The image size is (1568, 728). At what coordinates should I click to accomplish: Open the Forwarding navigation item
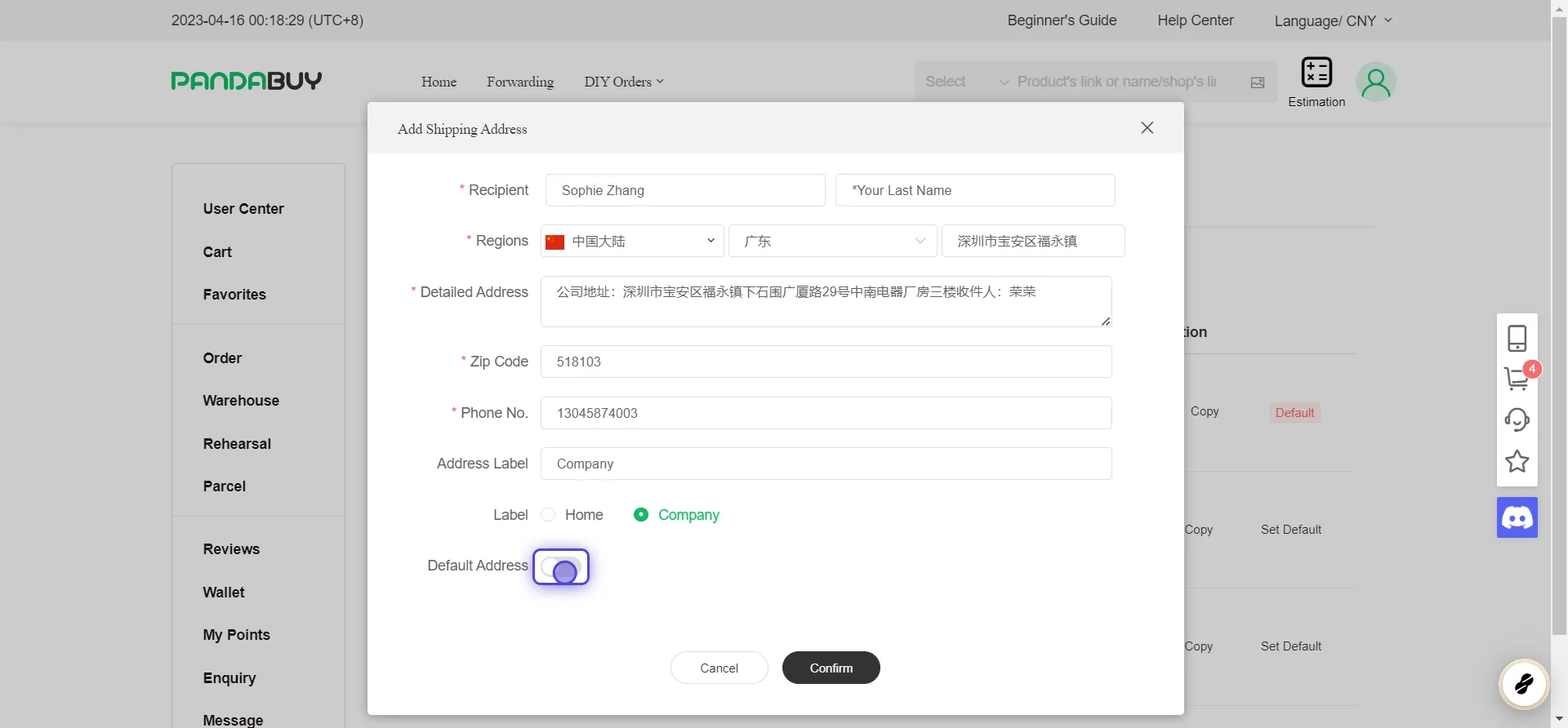click(x=520, y=82)
